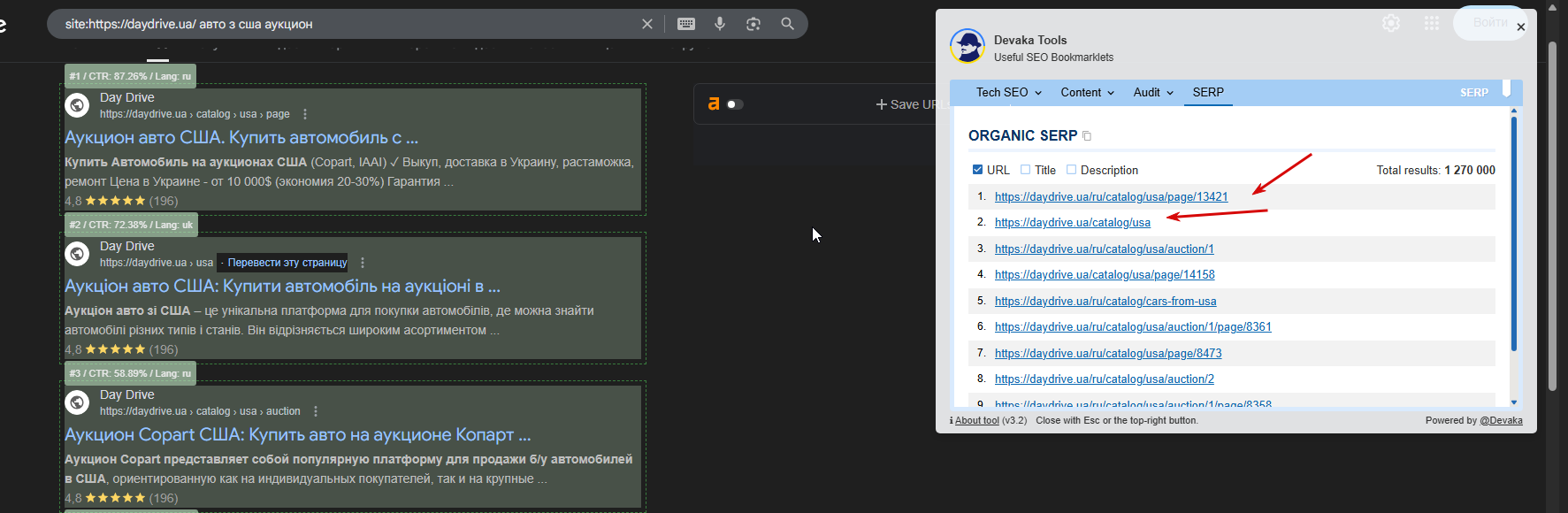Clear the Google search box with X

pos(647,24)
